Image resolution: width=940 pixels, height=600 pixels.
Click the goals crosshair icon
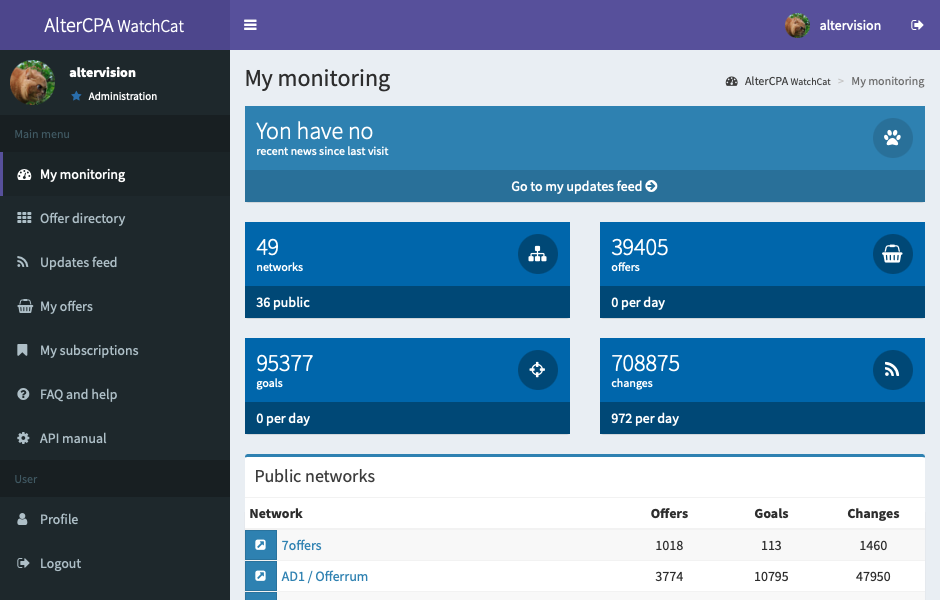[538, 370]
